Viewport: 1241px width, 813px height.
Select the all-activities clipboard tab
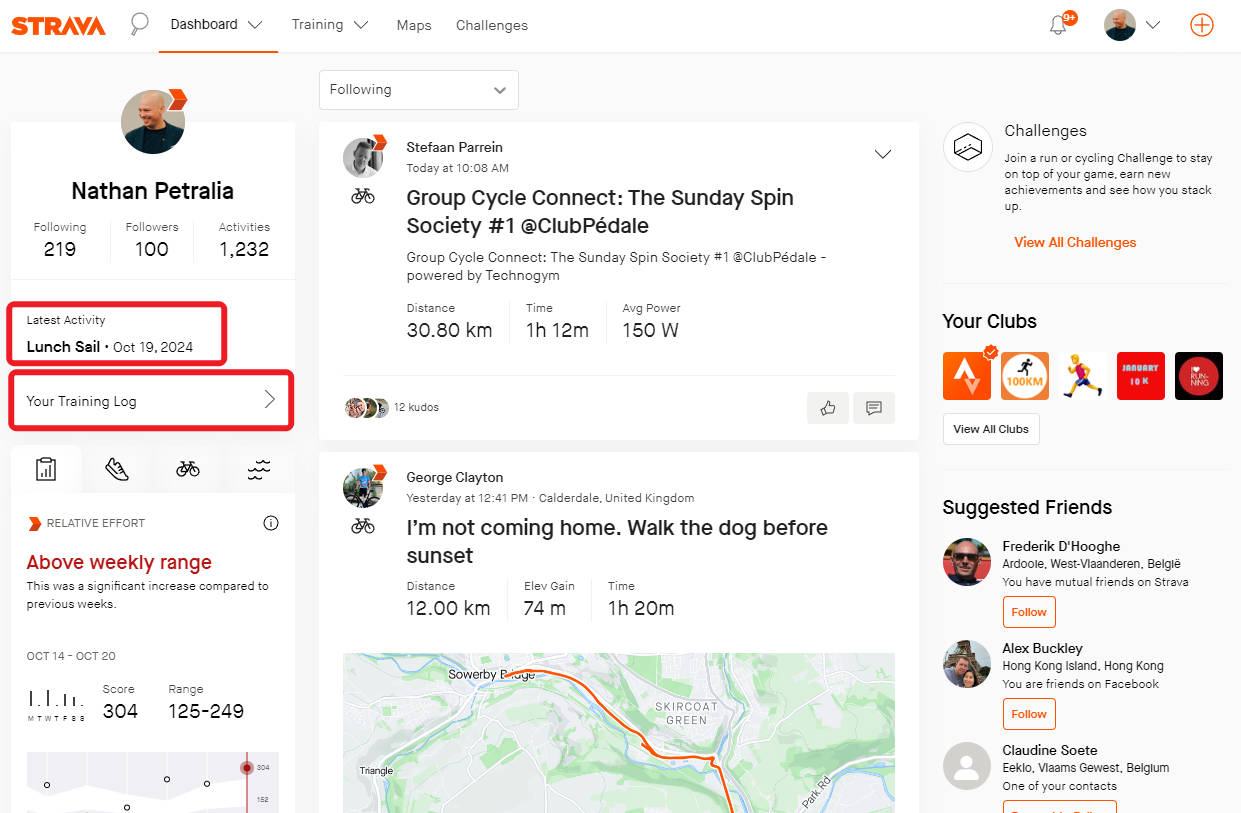(45, 469)
